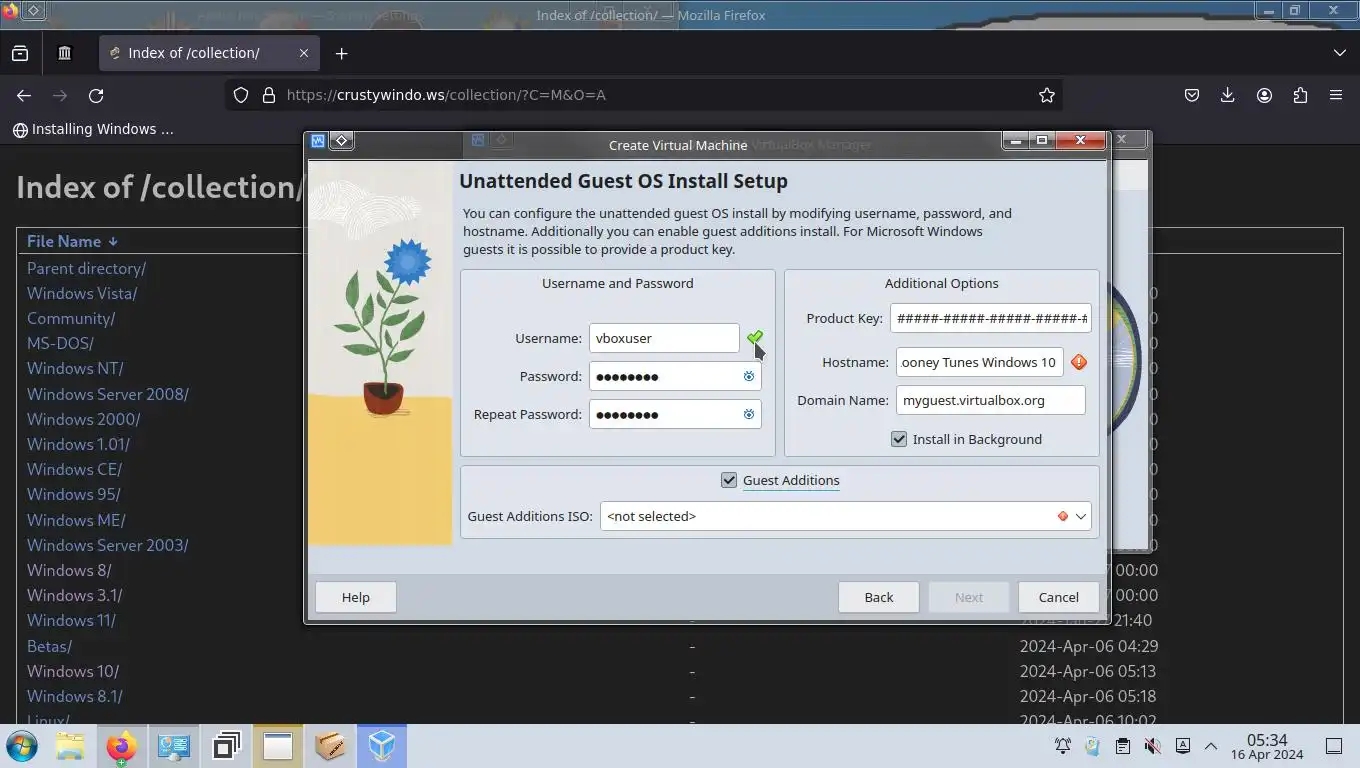Open the Firefox account menu

click(x=1264, y=95)
